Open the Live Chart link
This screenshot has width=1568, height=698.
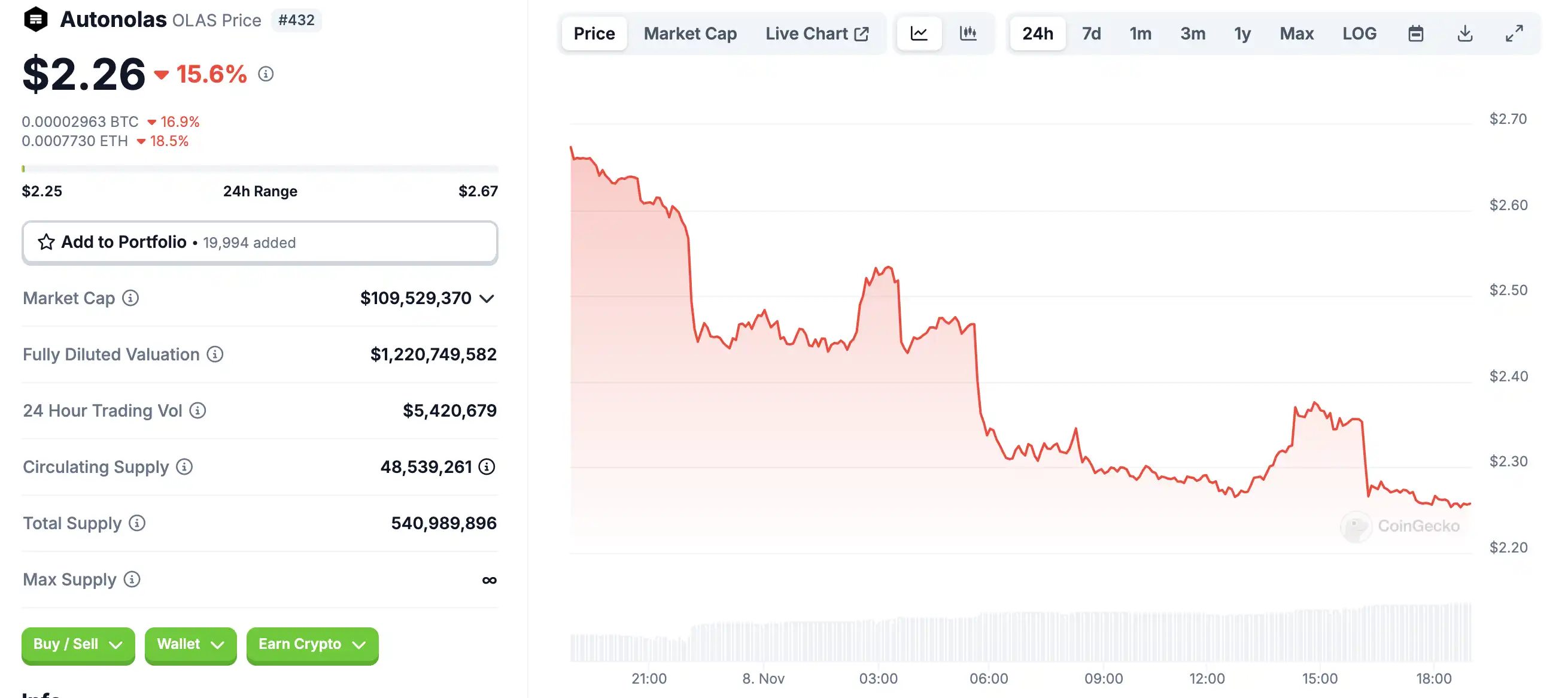tap(816, 34)
